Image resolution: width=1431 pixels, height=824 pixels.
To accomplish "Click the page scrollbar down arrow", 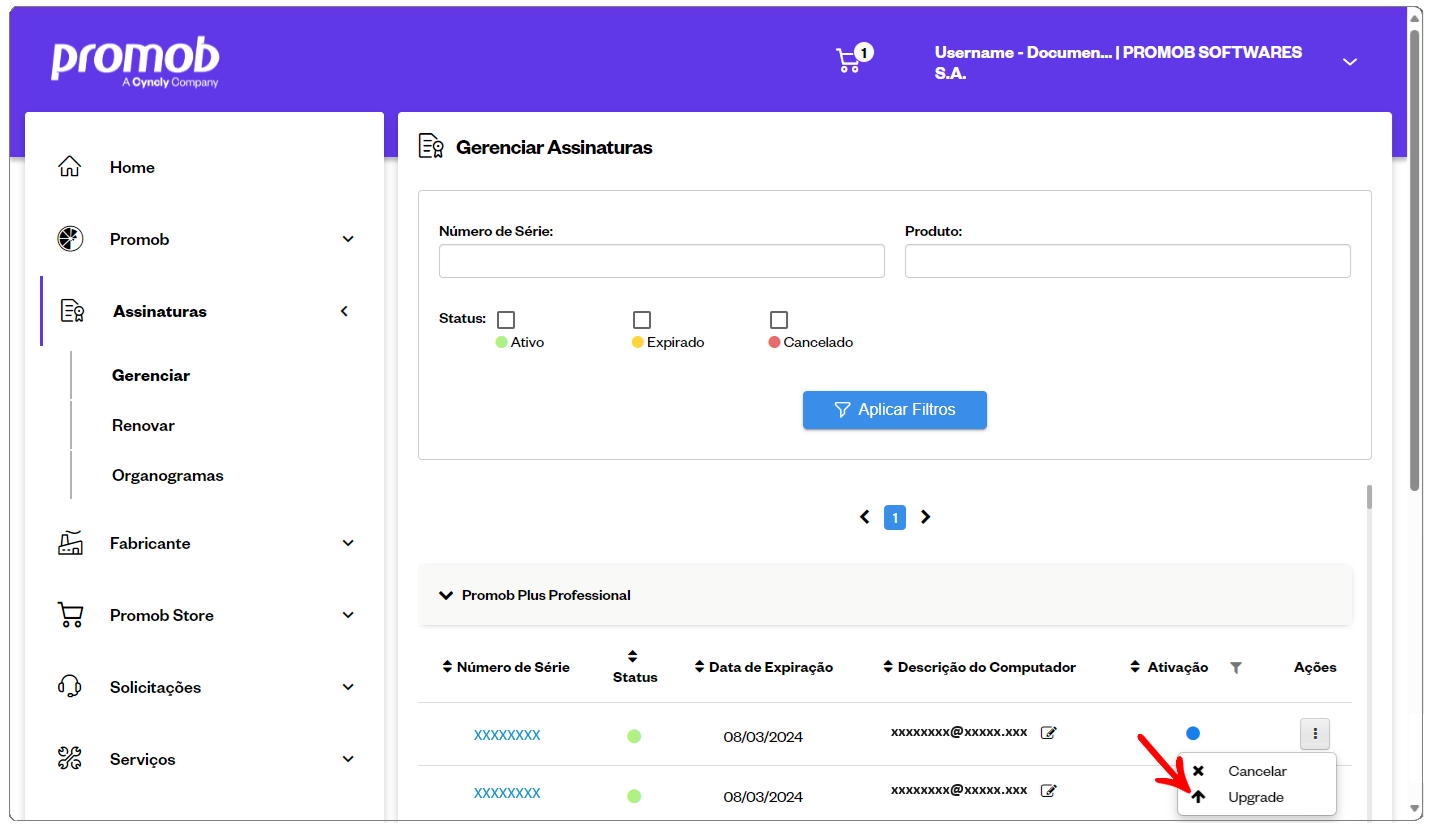I will [1415, 807].
